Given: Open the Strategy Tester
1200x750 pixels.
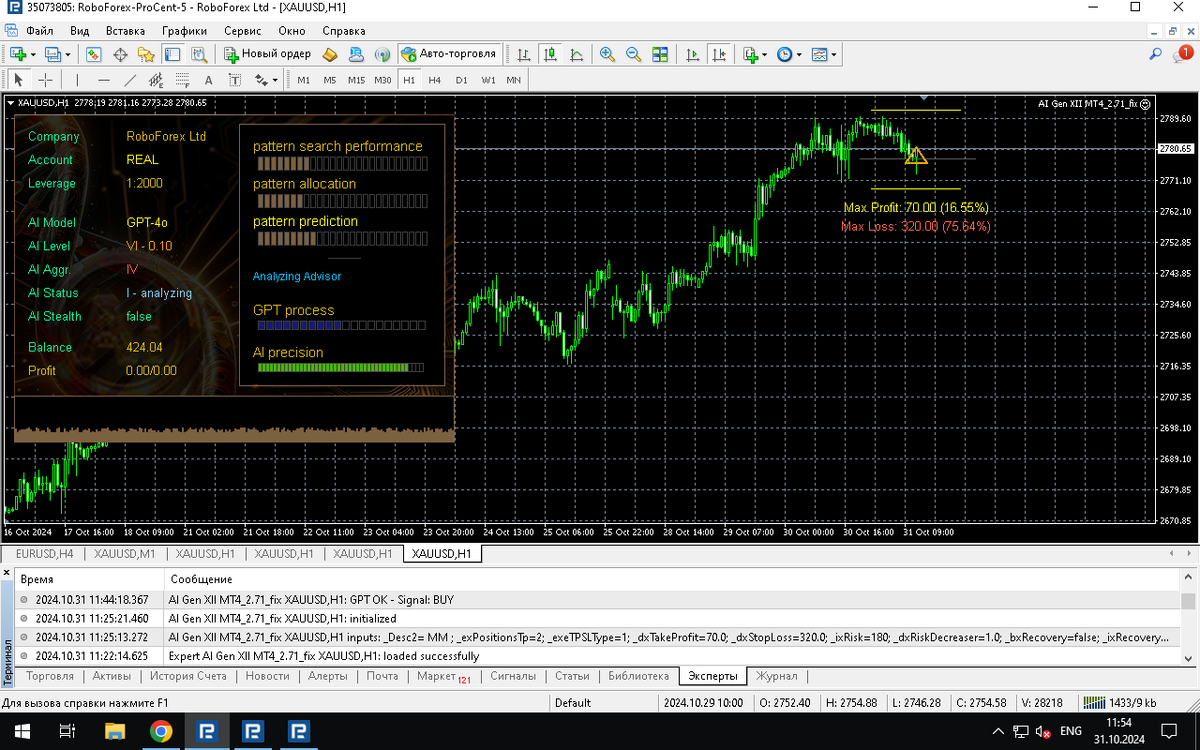Looking at the screenshot, I should pos(198,54).
